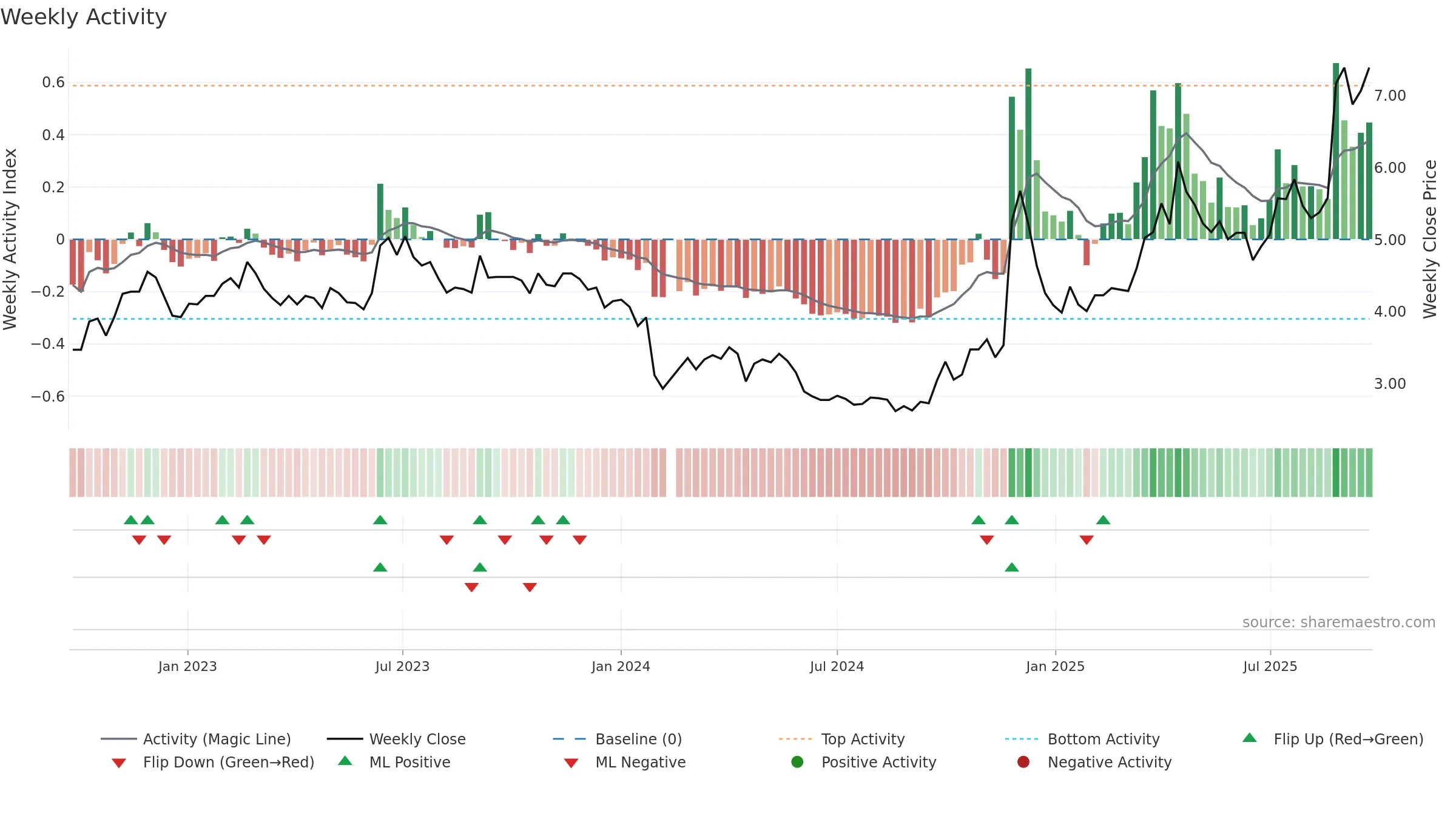Toggle Flip Down (Green→Red) legend entry

coord(213,762)
